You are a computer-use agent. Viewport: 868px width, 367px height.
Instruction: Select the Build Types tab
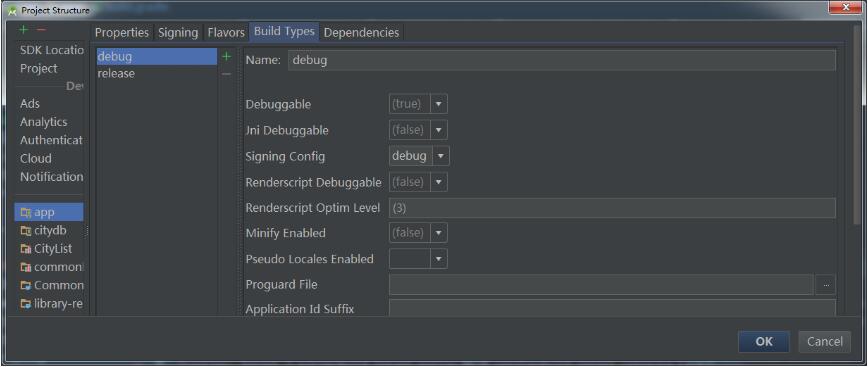[x=285, y=32]
